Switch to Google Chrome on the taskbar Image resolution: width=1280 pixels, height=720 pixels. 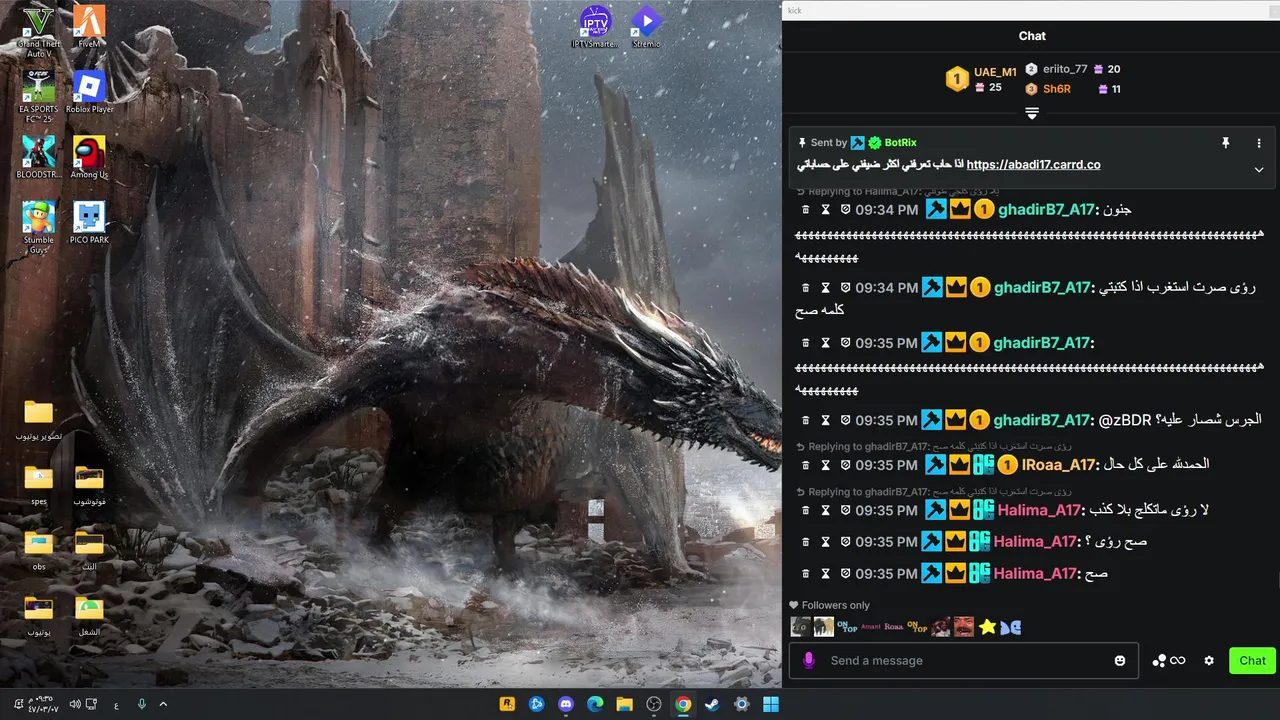[683, 704]
